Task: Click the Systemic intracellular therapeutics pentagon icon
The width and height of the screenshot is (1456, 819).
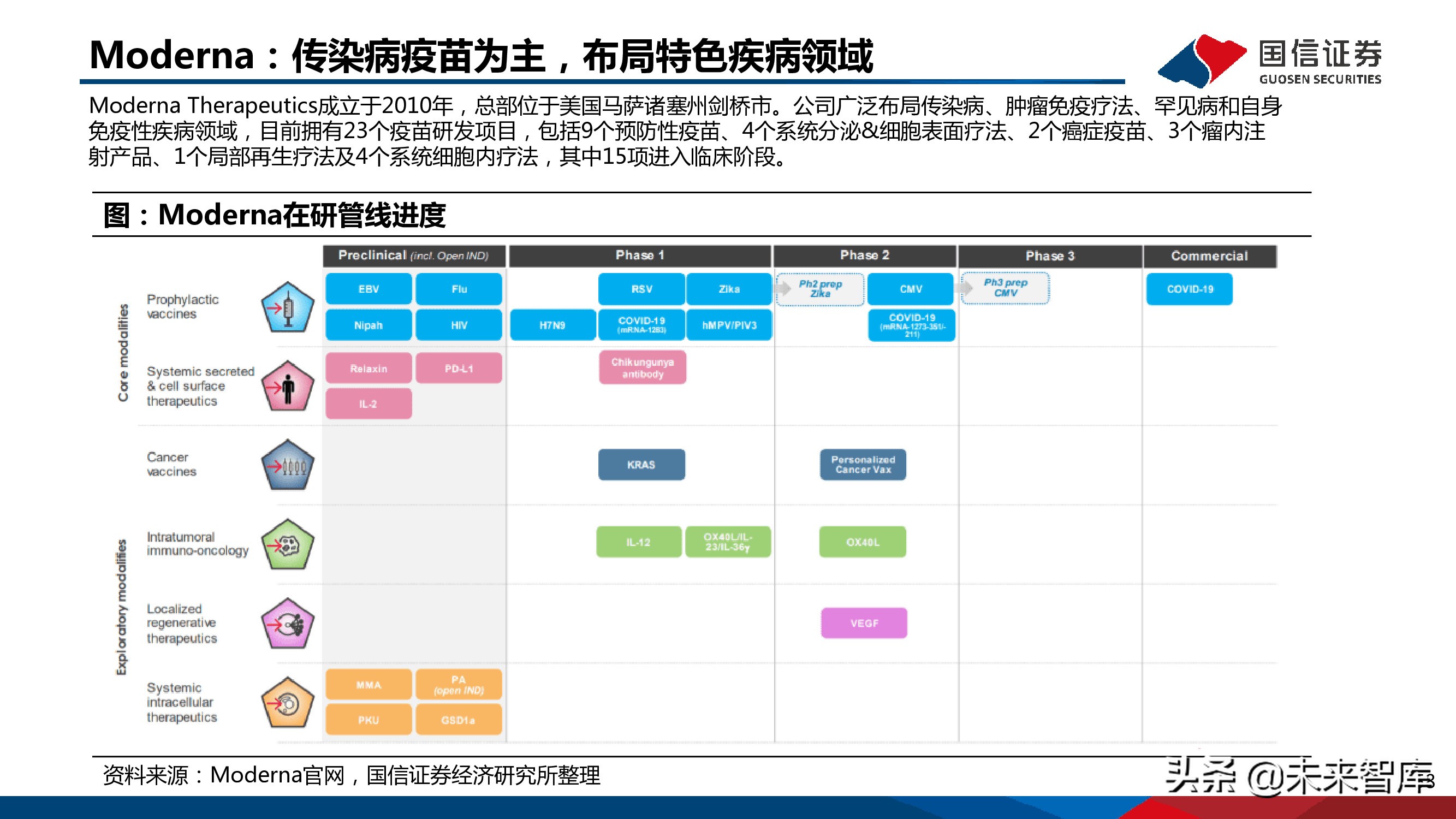Action: (x=288, y=703)
